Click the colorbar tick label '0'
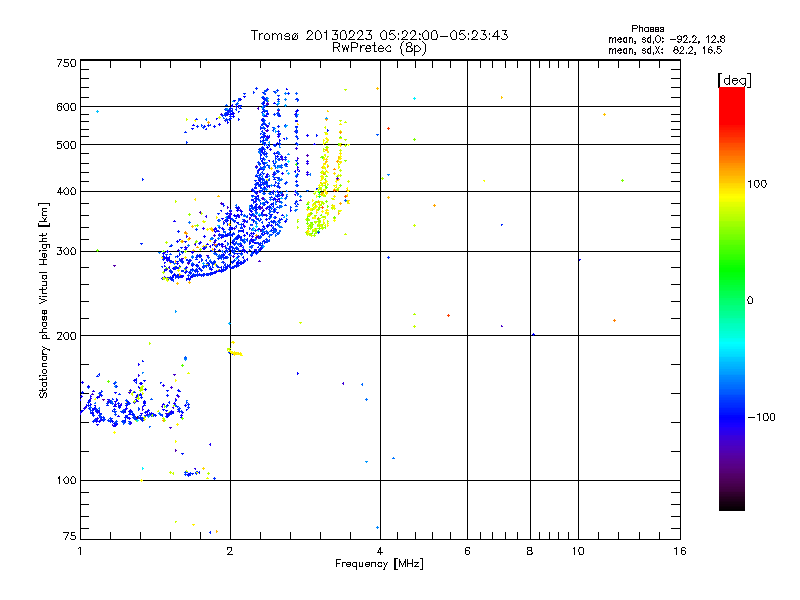This screenshot has width=800, height=600. click(750, 301)
